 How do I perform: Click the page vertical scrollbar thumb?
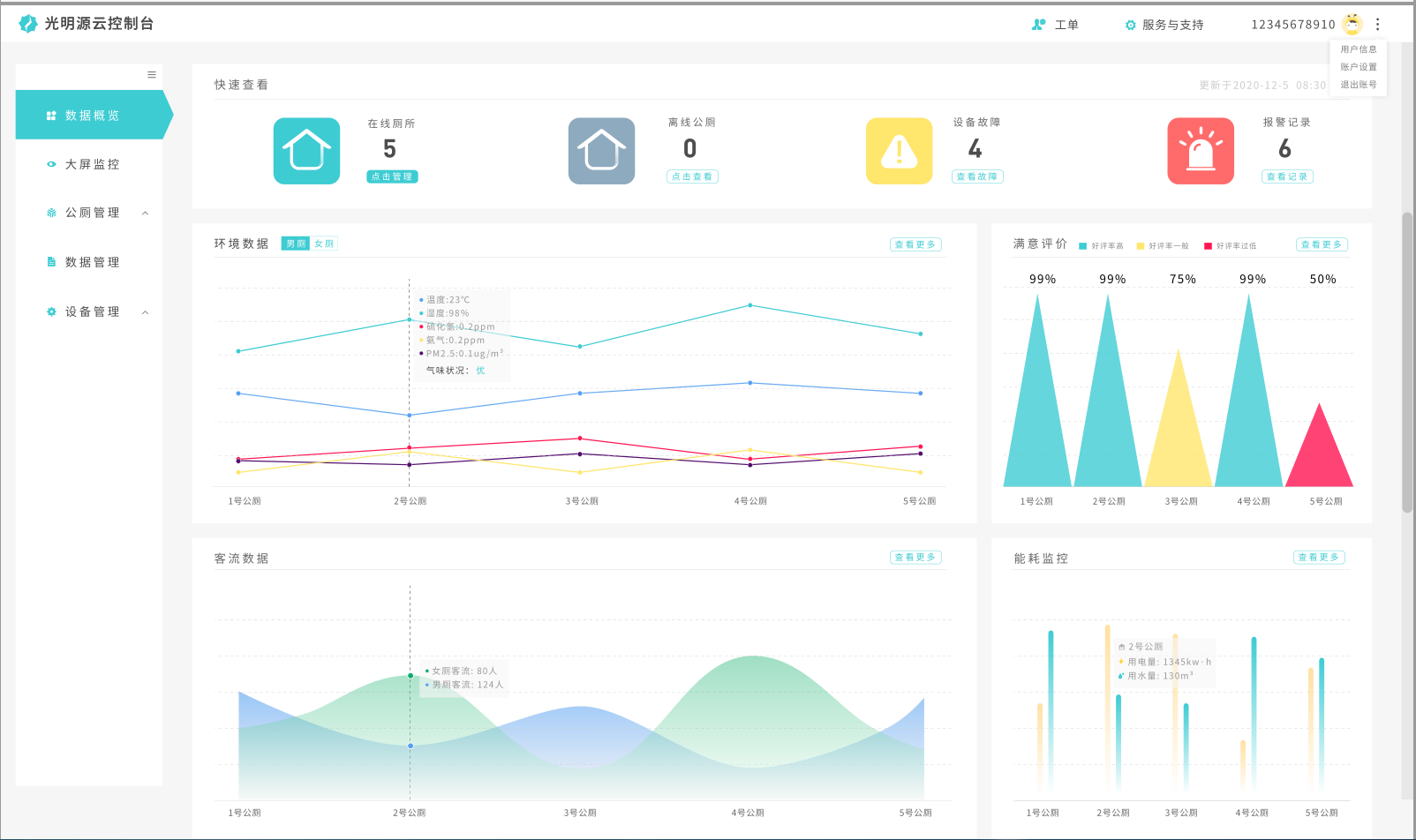(1407, 362)
